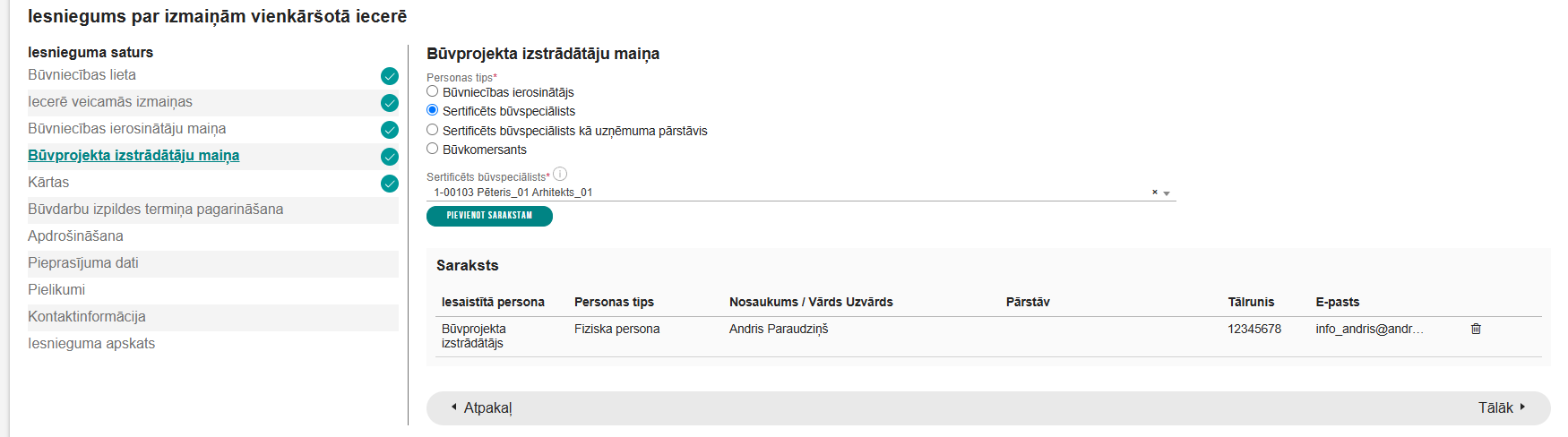1568x437 pixels.
Task: Select the Sertificēts būvspeciālists radio option
Action: (x=433, y=110)
